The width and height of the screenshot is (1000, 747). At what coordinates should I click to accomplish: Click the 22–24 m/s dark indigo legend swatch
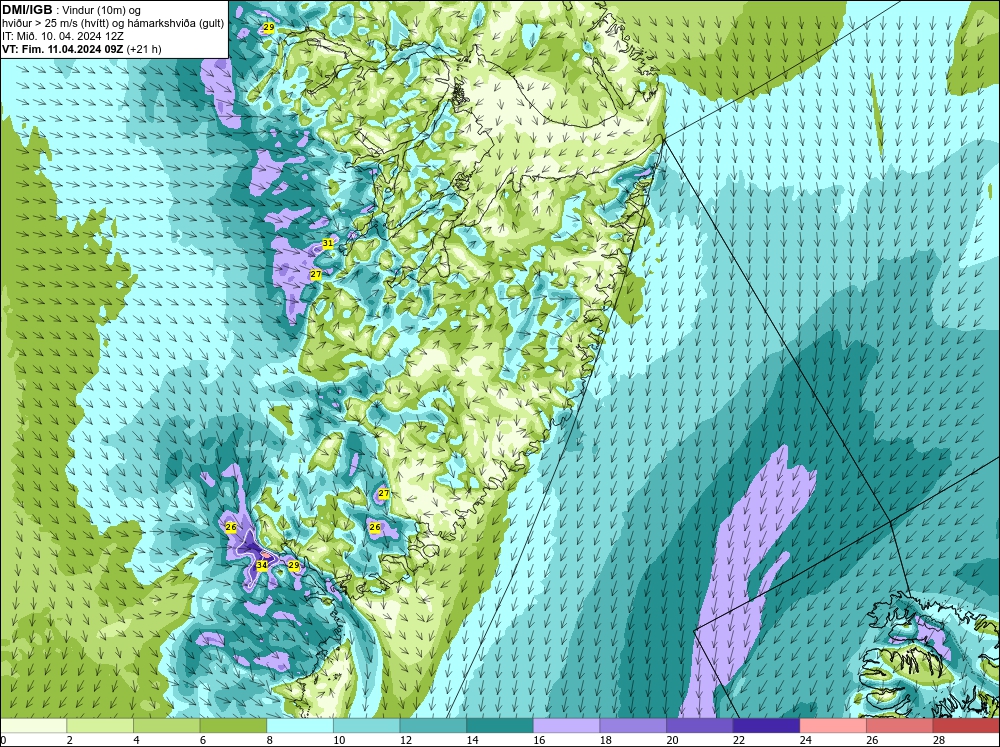tap(766, 726)
